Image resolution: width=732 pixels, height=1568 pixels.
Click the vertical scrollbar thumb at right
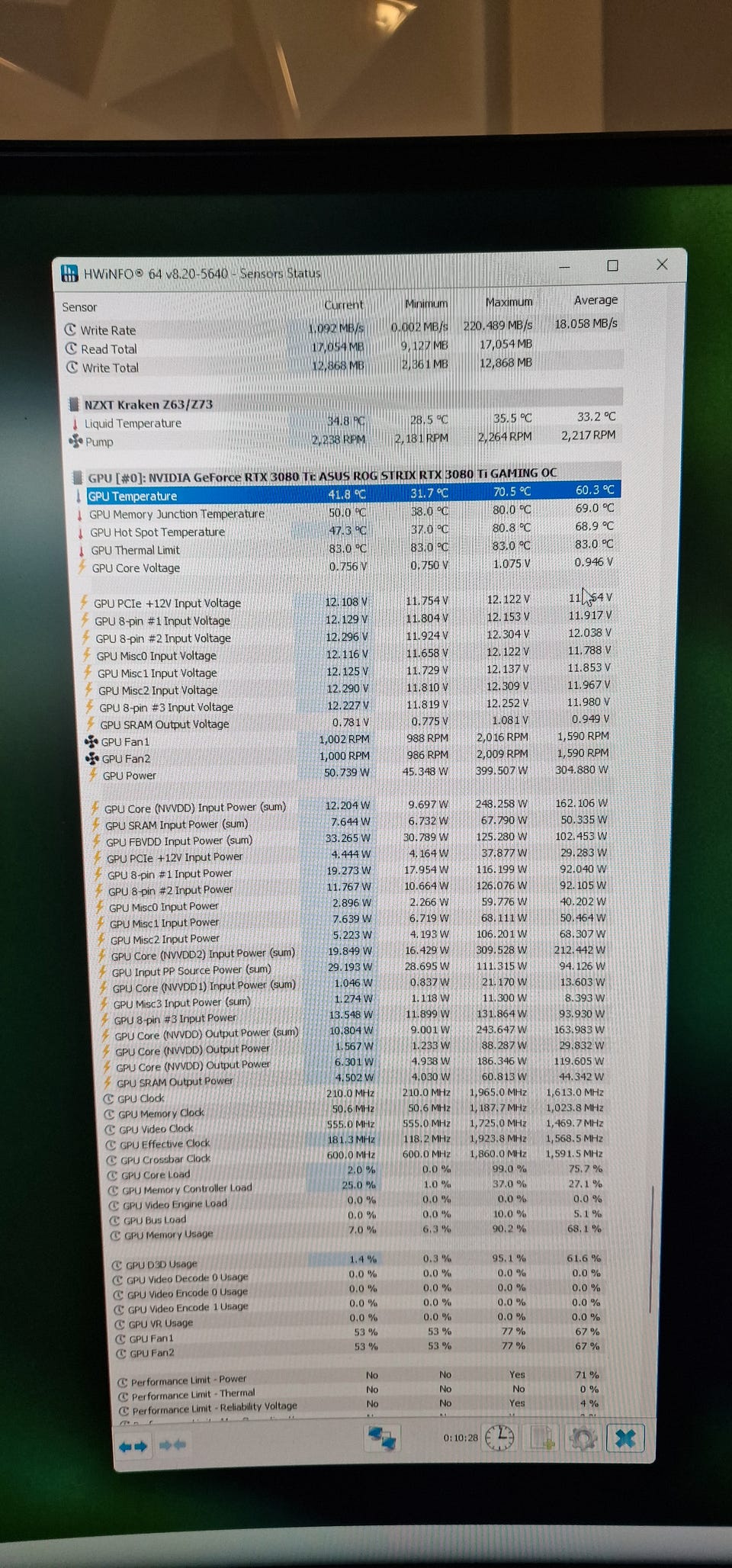(x=652, y=1249)
